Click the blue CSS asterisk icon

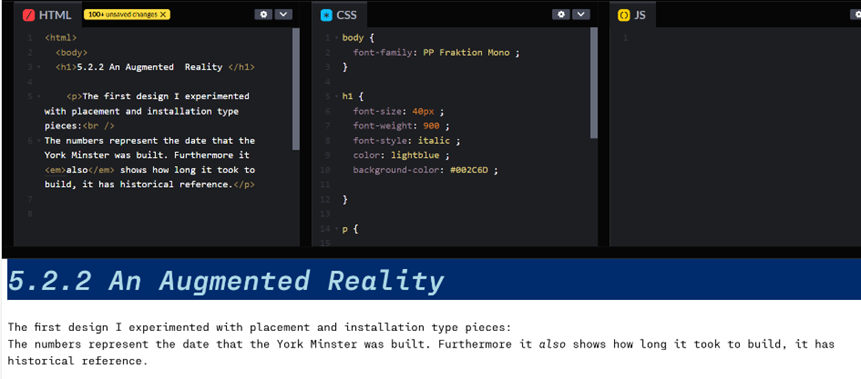326,15
